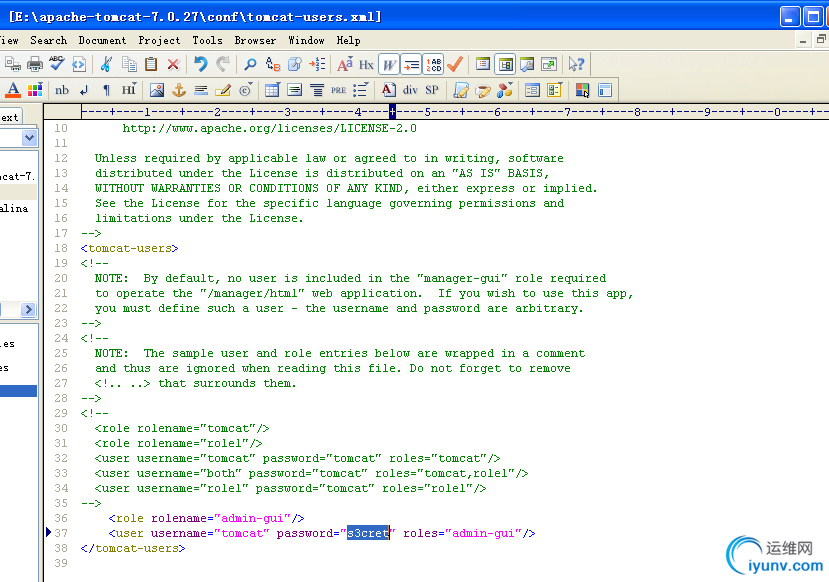This screenshot has width=829, height=582.
Task: Open the special character (©) dropdown
Action: (x=245, y=90)
